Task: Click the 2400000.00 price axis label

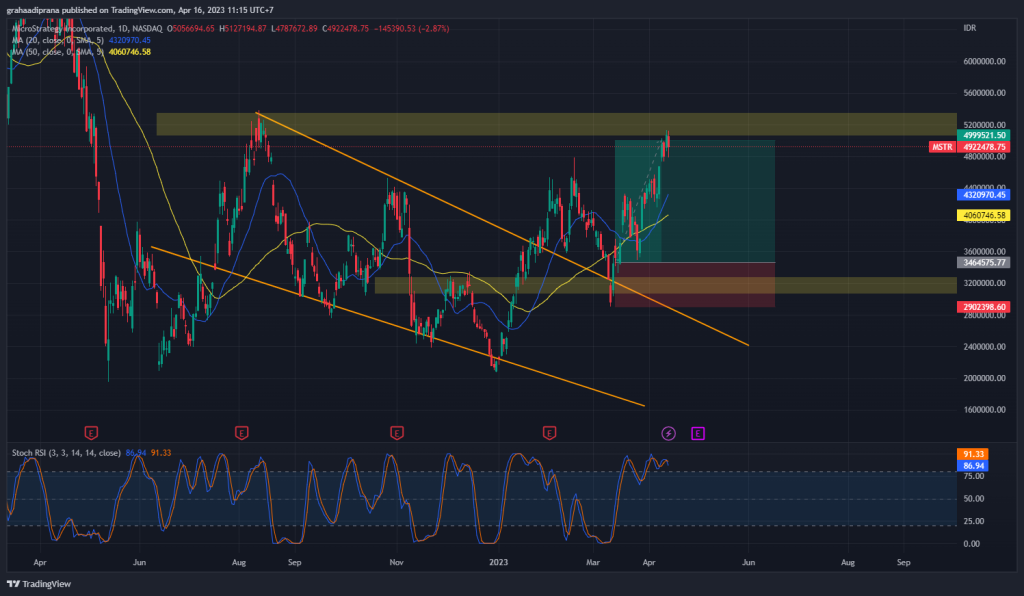Action: point(984,347)
